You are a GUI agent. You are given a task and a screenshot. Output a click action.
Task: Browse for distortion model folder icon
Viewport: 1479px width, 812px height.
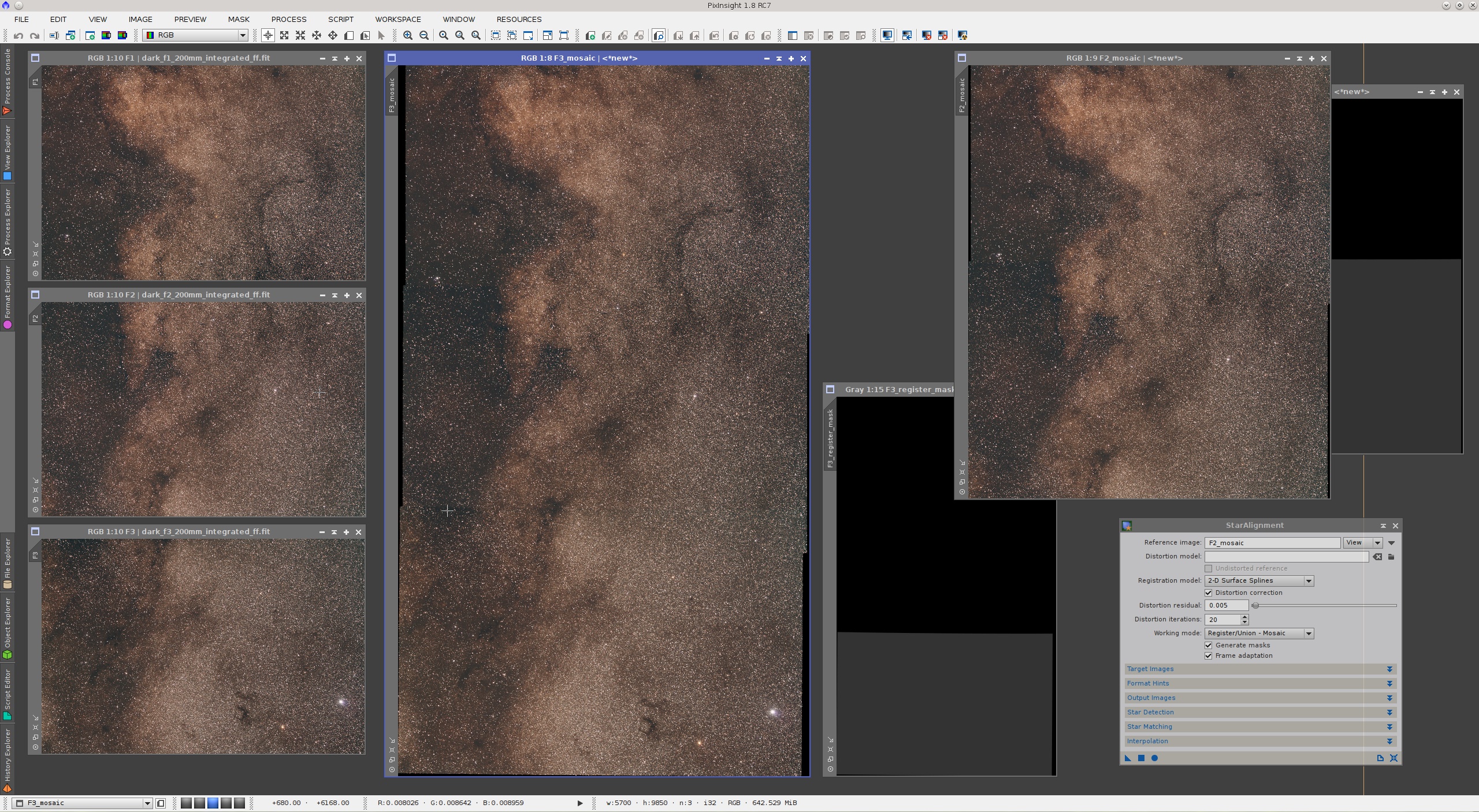(1391, 557)
